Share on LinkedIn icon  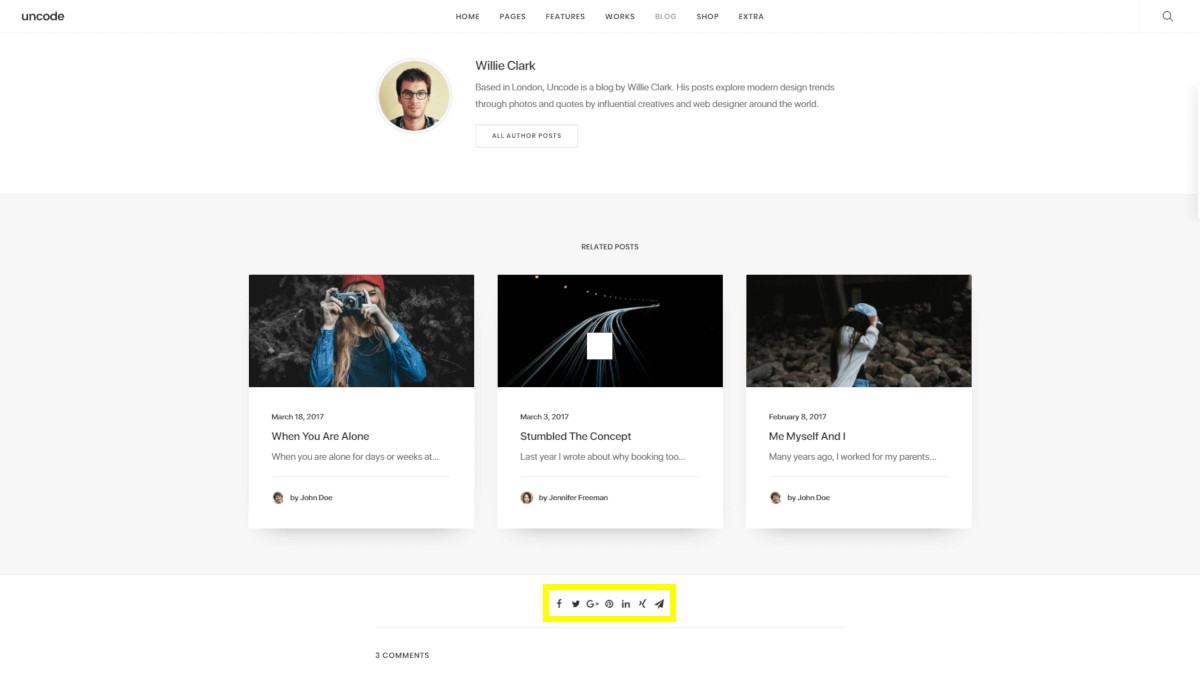[x=626, y=604]
